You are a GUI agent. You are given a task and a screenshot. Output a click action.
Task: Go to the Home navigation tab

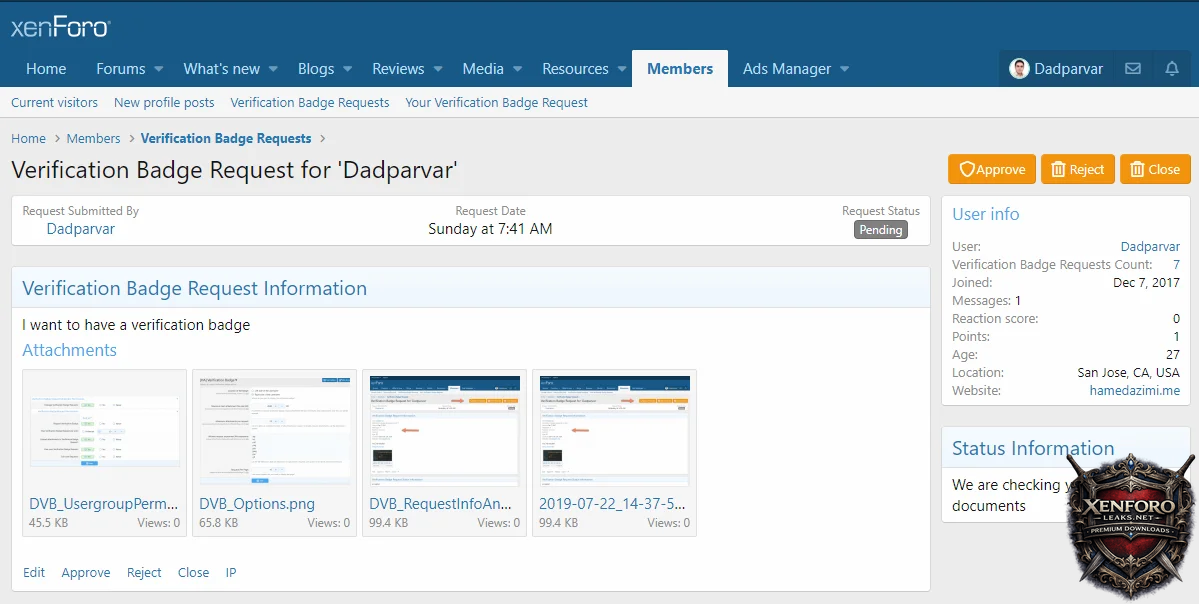46,69
